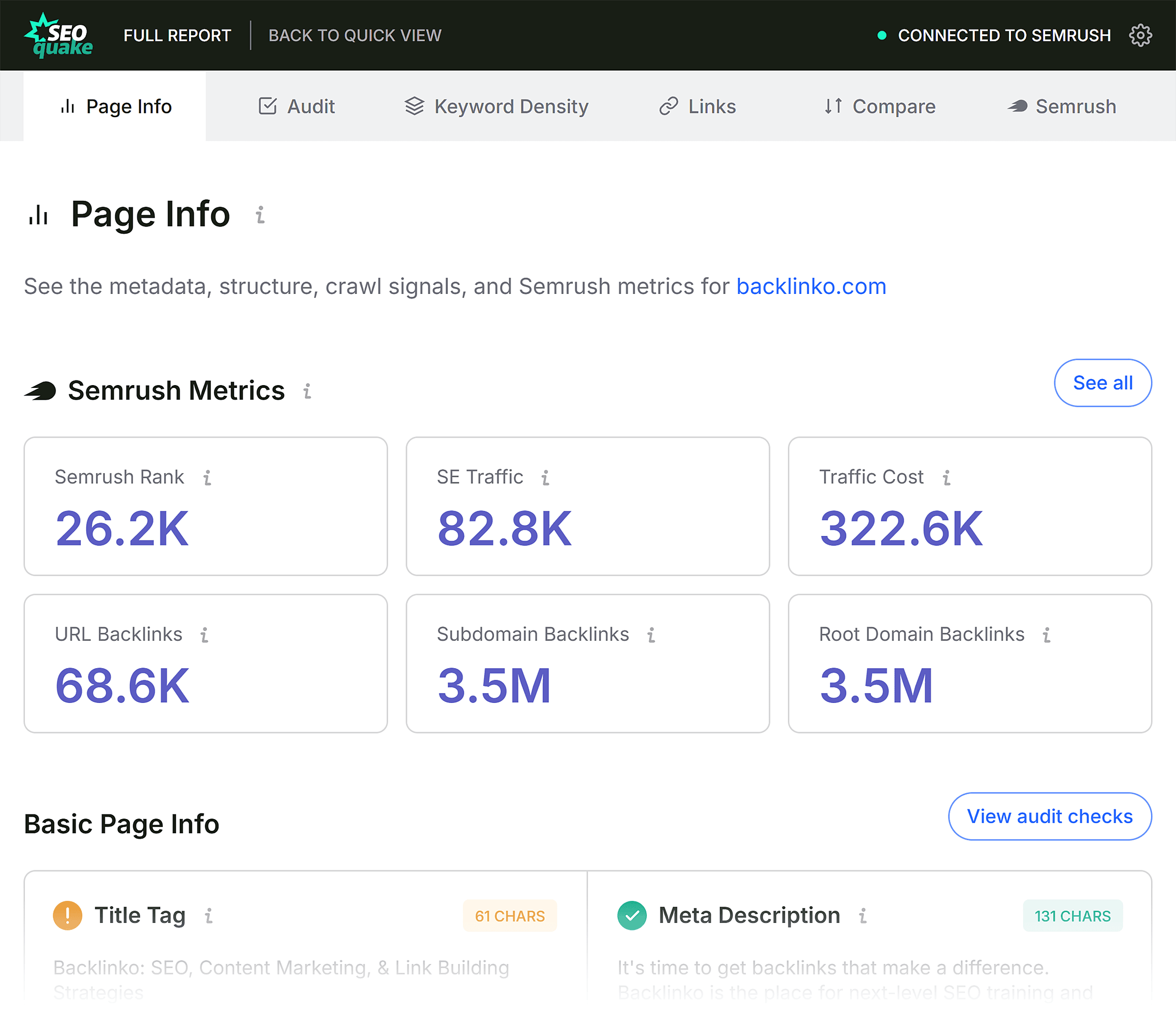Screen dimensions: 1176x1017
Task: Click the URL Backlinks value 68.6K
Action: coord(121,686)
